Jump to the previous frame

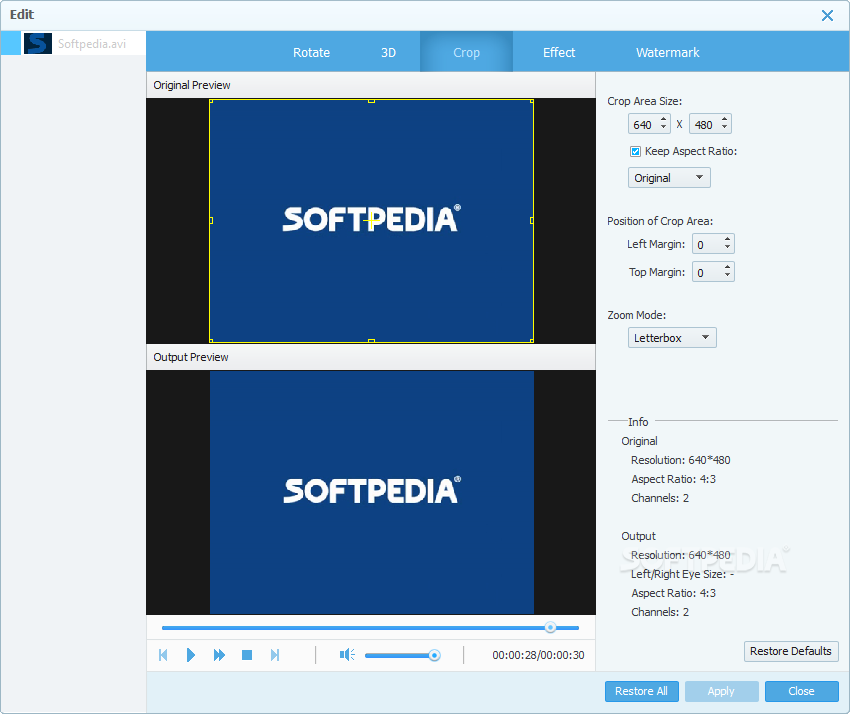pyautogui.click(x=163, y=655)
